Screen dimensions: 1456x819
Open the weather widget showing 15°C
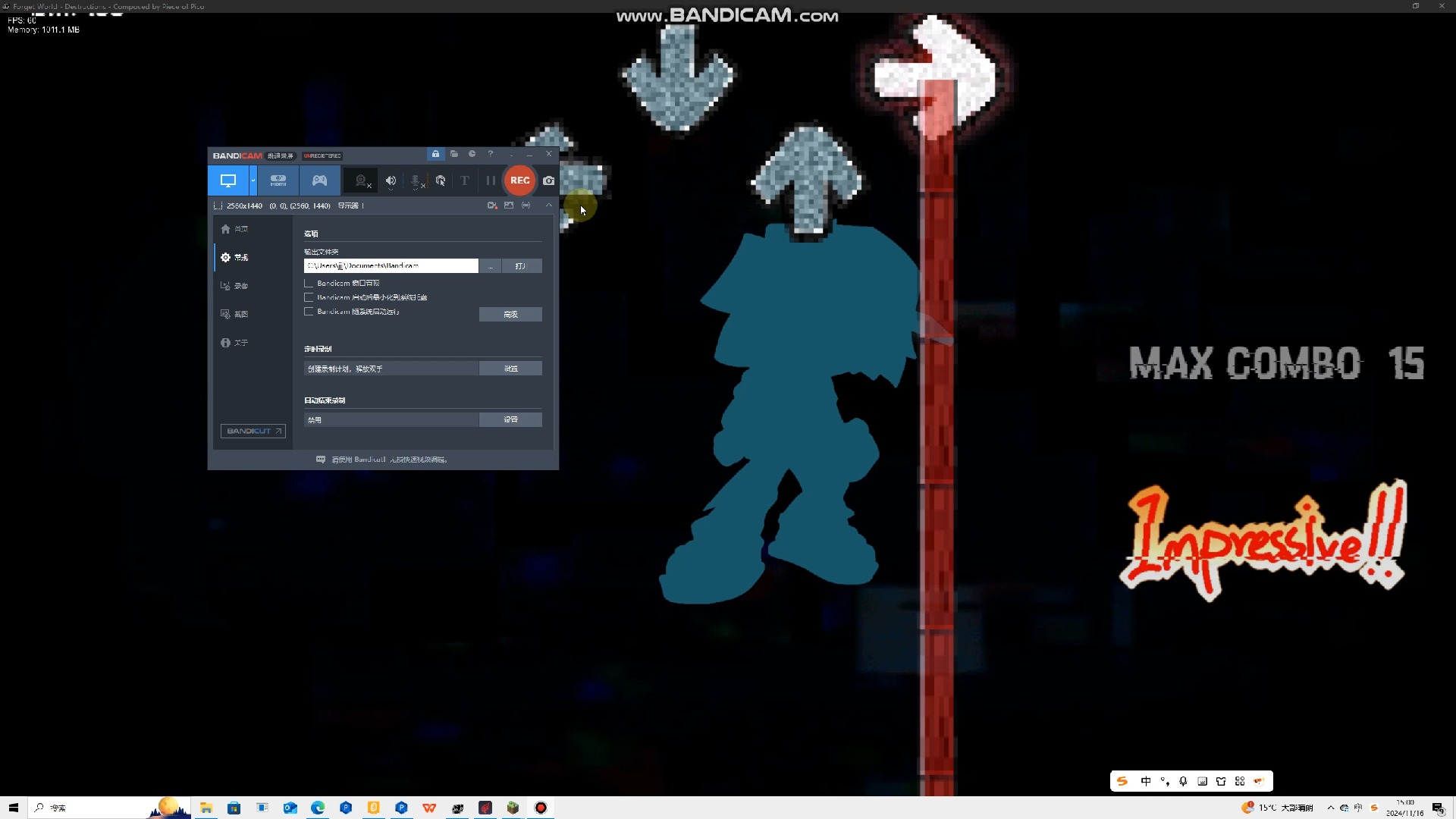tap(1277, 808)
